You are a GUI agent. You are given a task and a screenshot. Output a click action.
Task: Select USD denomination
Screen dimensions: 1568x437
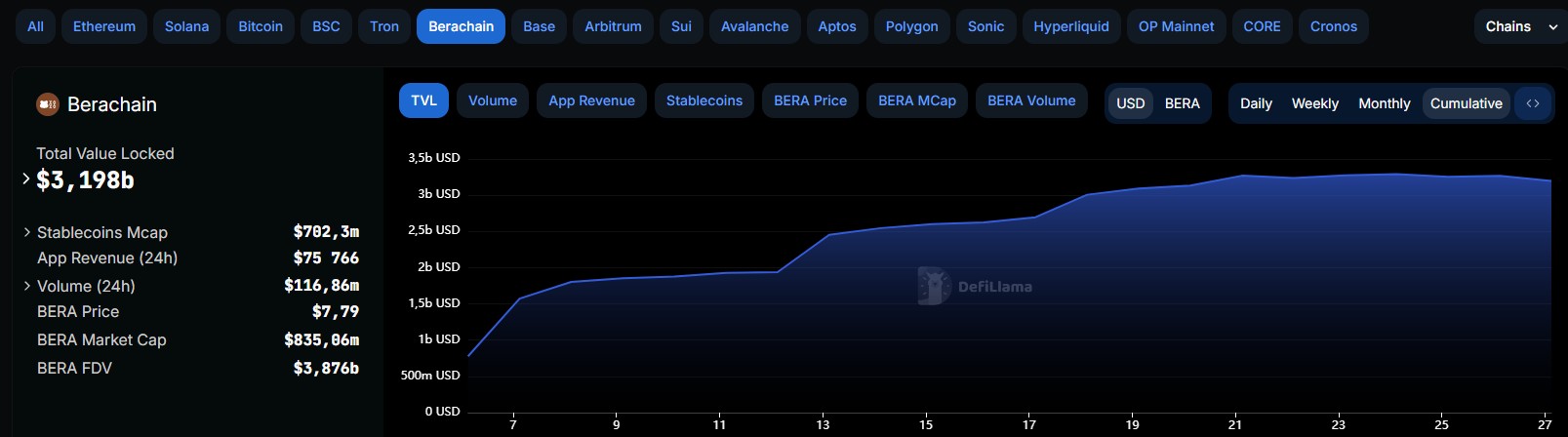click(1131, 103)
